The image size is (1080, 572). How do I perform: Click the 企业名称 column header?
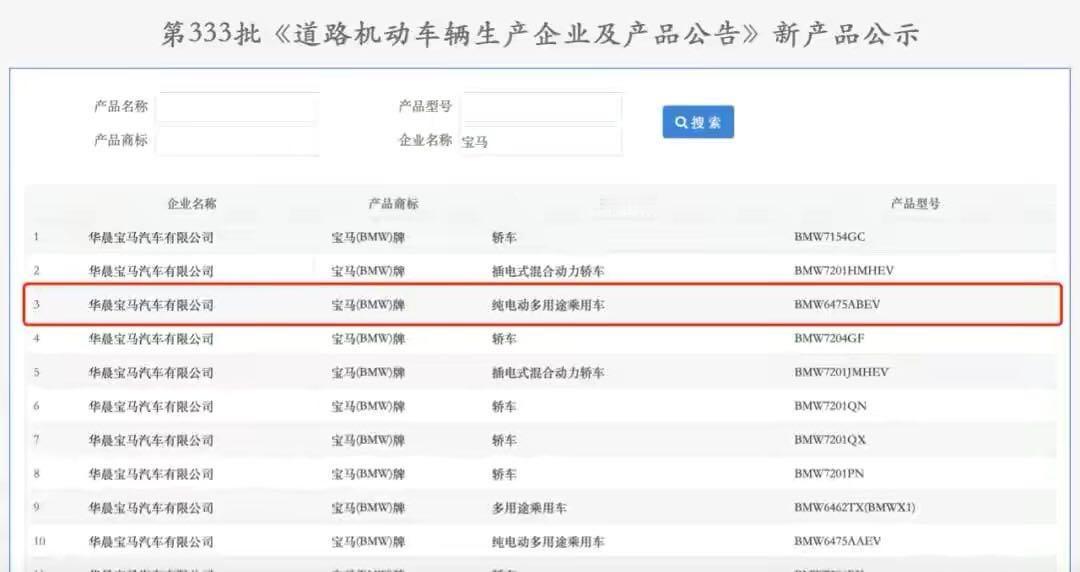(191, 203)
